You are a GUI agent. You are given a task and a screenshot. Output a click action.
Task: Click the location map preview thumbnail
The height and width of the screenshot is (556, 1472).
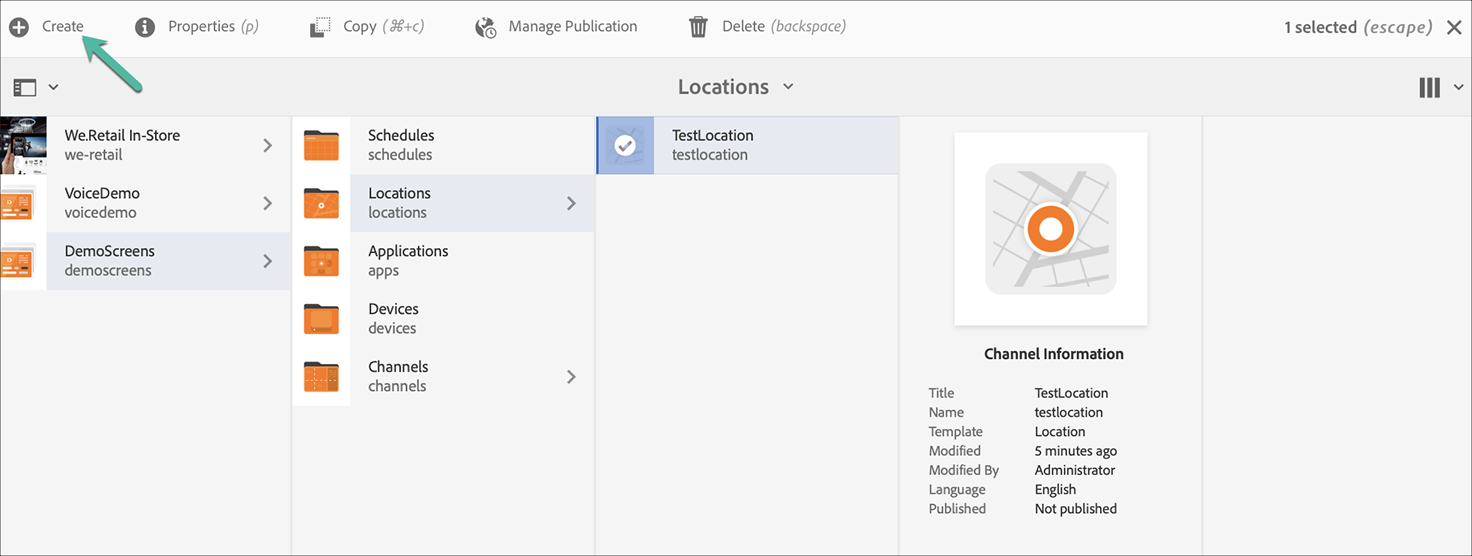(x=1050, y=229)
